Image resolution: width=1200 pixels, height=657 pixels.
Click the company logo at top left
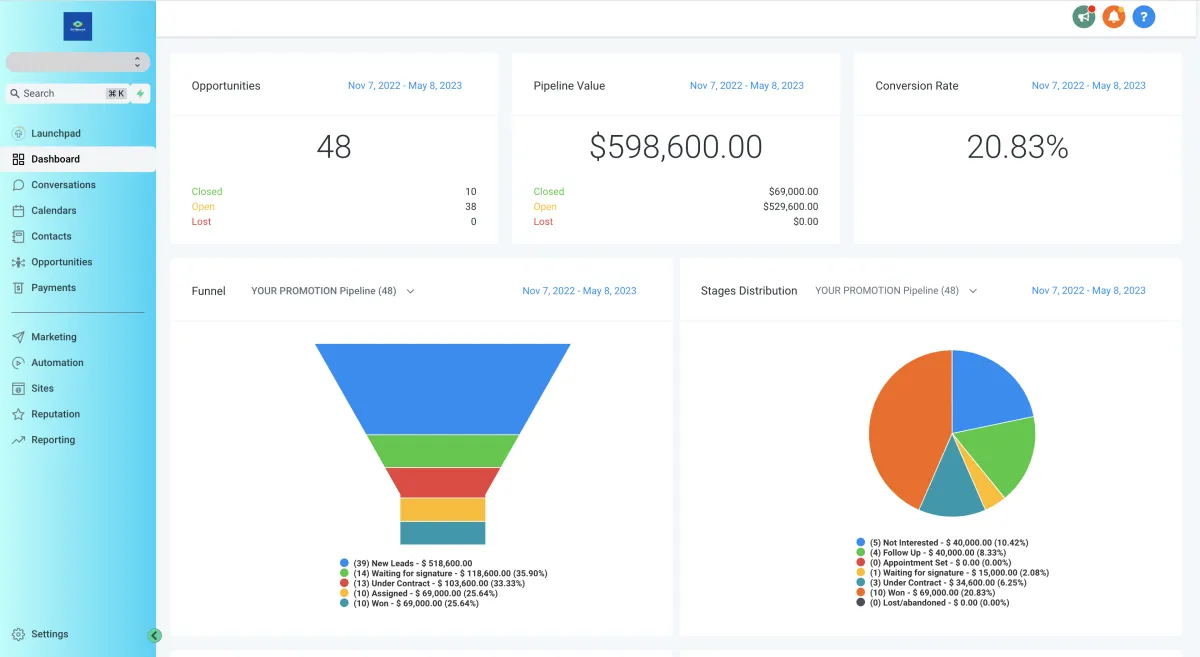tap(77, 26)
